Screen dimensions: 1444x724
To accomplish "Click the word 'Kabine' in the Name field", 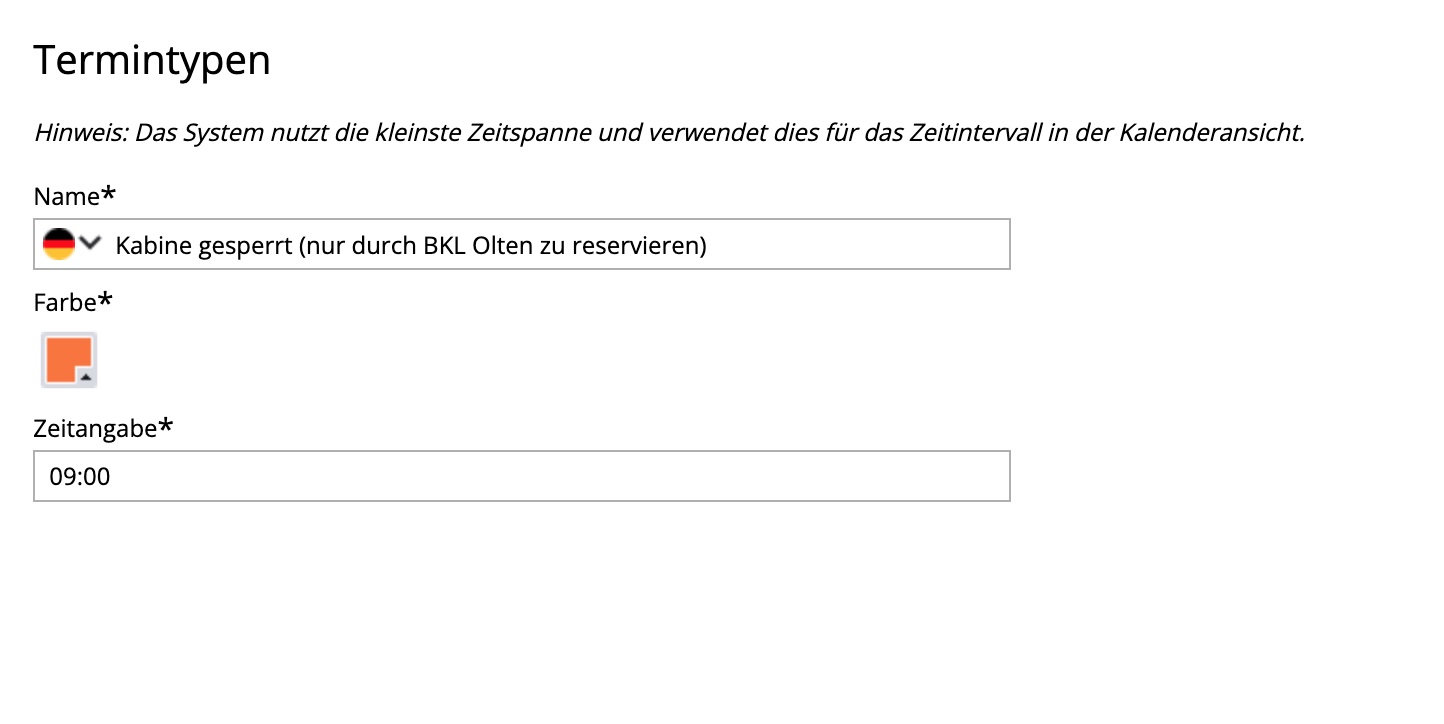I will click(149, 245).
